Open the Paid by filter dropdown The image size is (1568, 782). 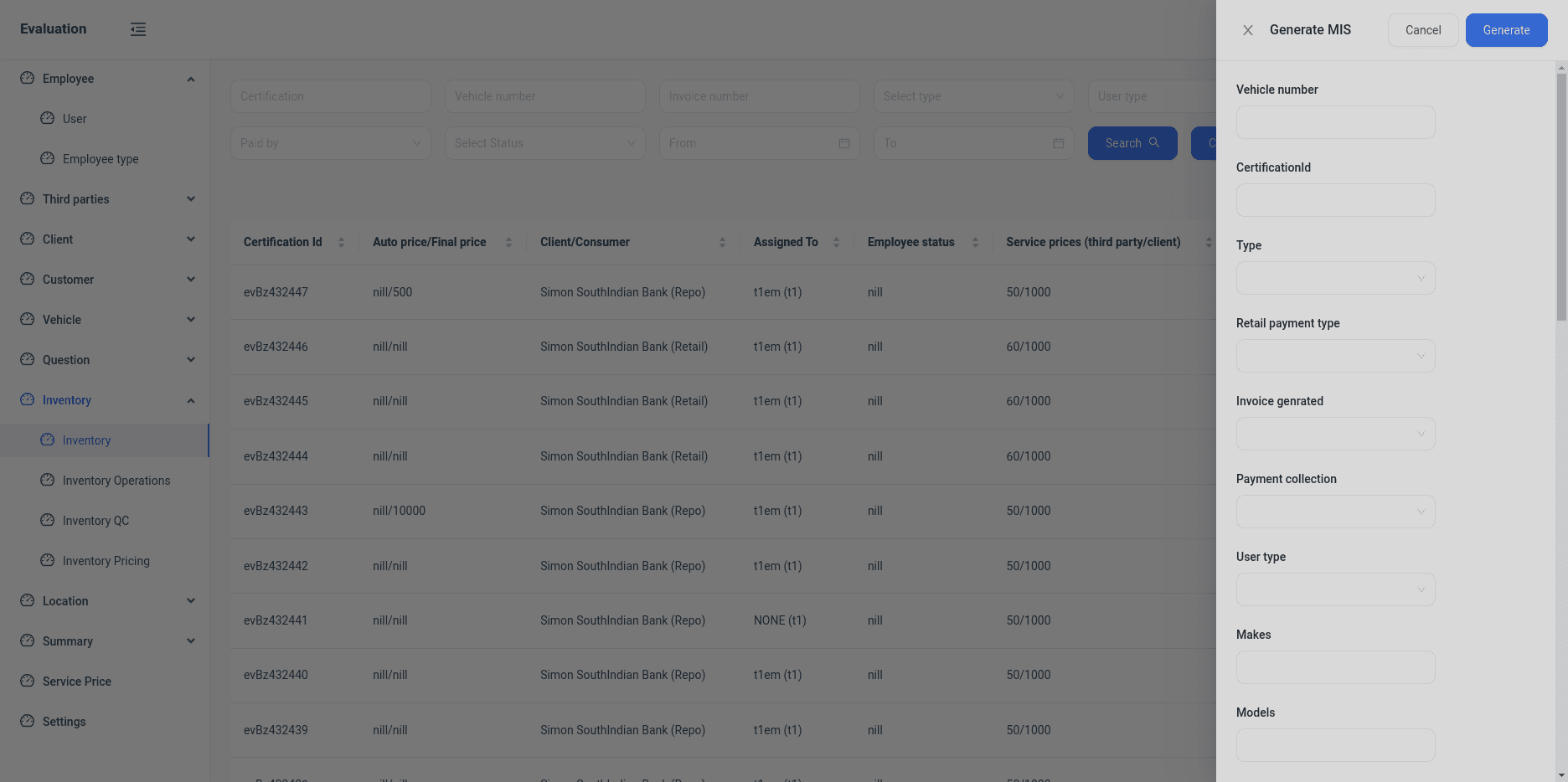[x=330, y=143]
